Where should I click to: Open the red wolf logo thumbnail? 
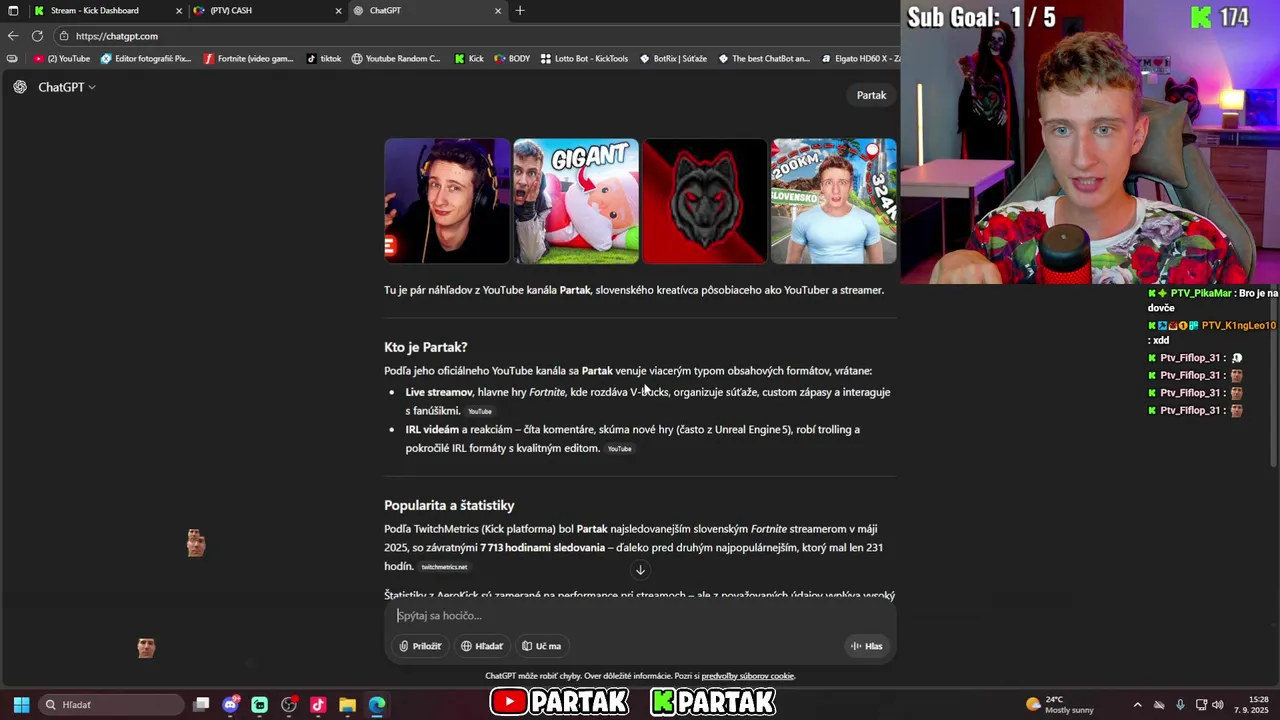tap(705, 201)
